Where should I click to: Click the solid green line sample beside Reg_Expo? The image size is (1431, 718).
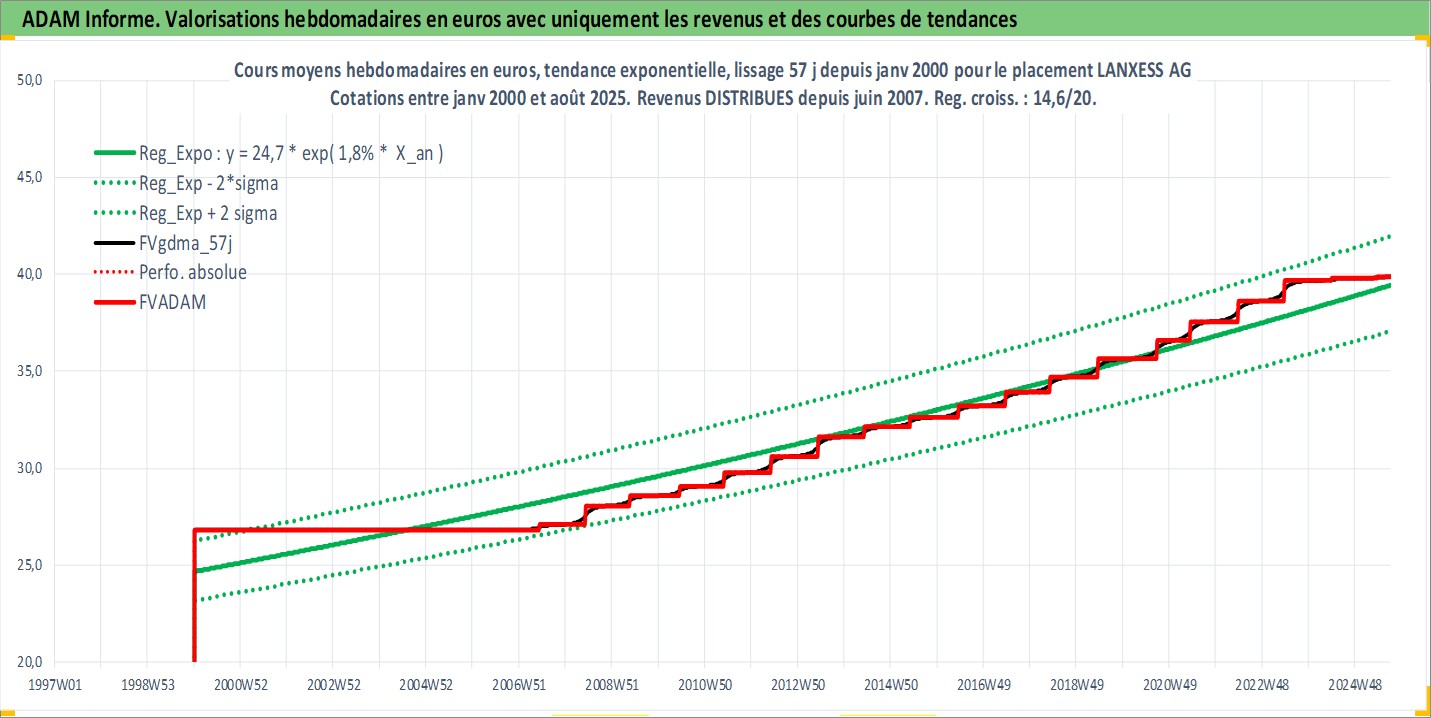(x=114, y=152)
